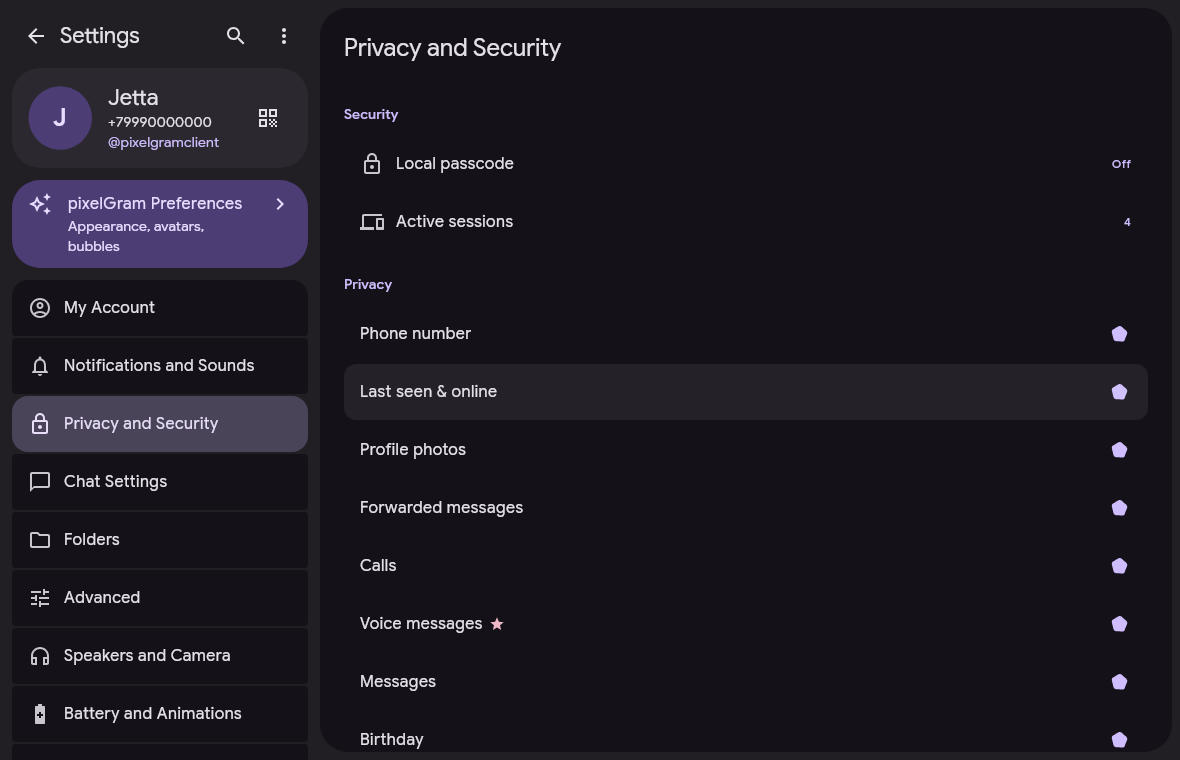Open Battery and Animations section
Image resolution: width=1180 pixels, height=760 pixels.
pos(160,713)
